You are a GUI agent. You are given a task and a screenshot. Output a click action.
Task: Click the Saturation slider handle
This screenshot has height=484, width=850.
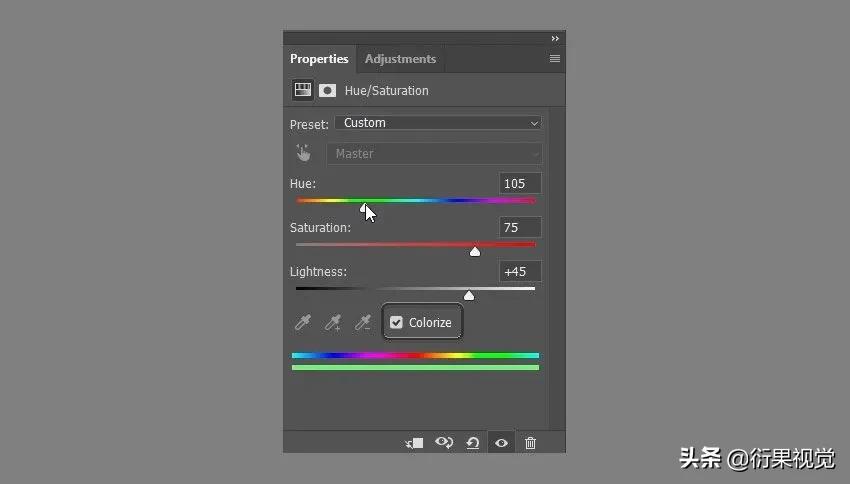pos(475,251)
